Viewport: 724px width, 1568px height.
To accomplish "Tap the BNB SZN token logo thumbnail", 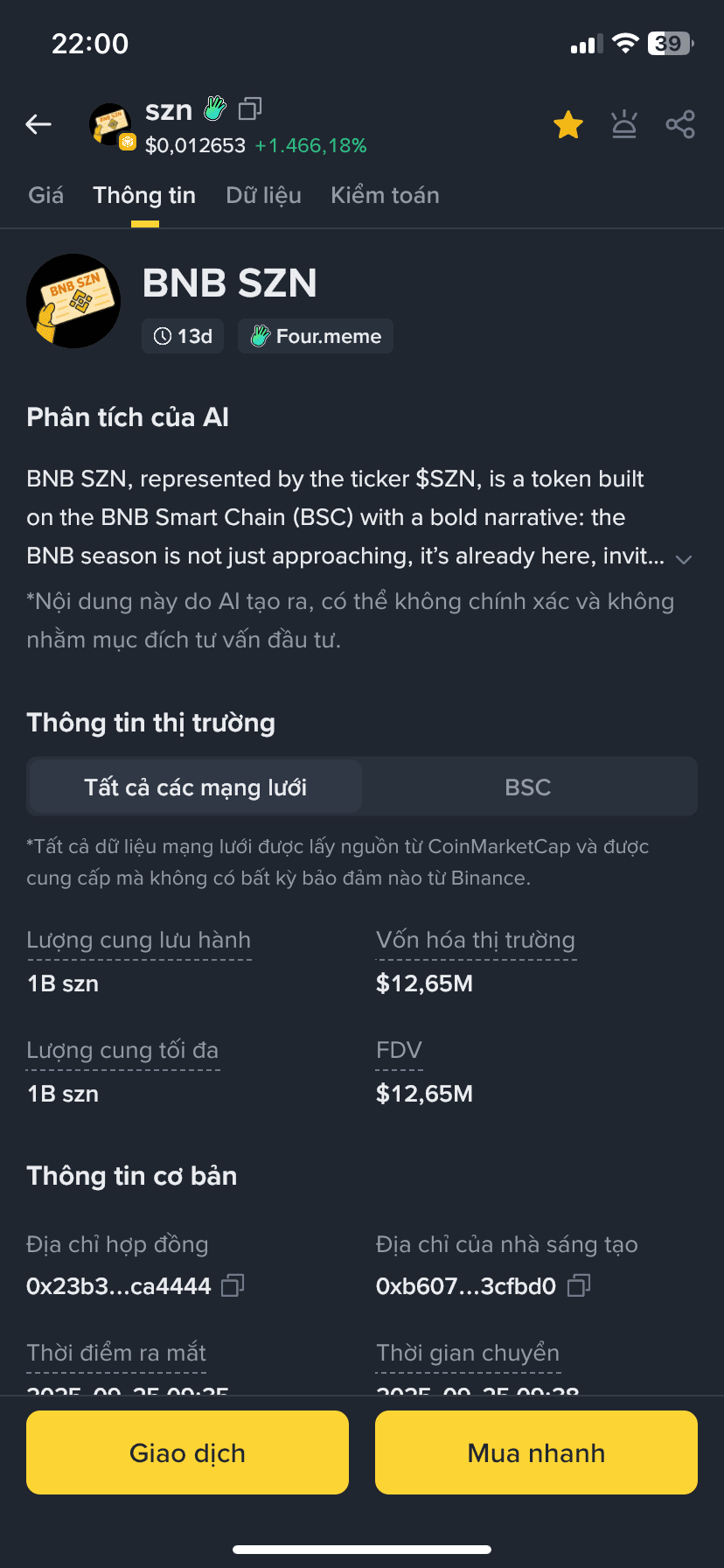I will click(x=73, y=301).
